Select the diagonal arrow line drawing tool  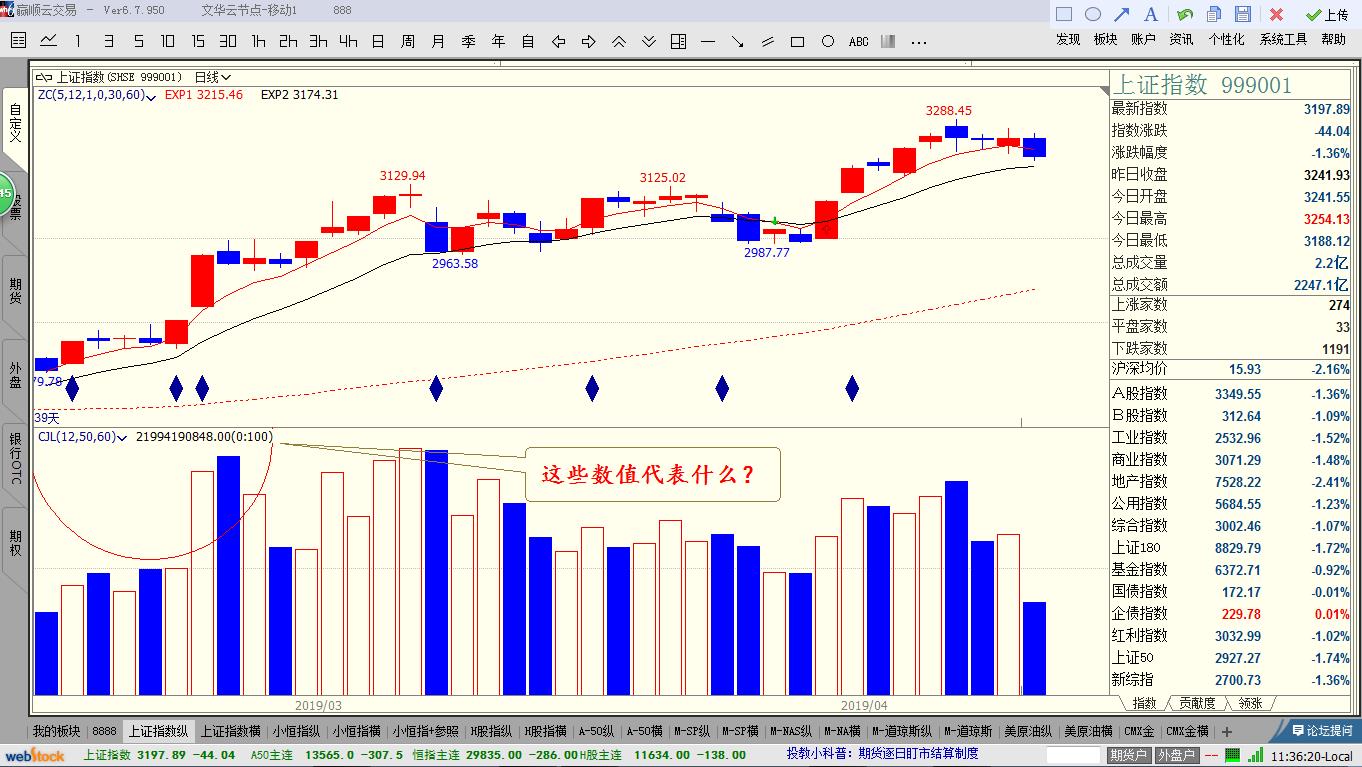coord(738,41)
